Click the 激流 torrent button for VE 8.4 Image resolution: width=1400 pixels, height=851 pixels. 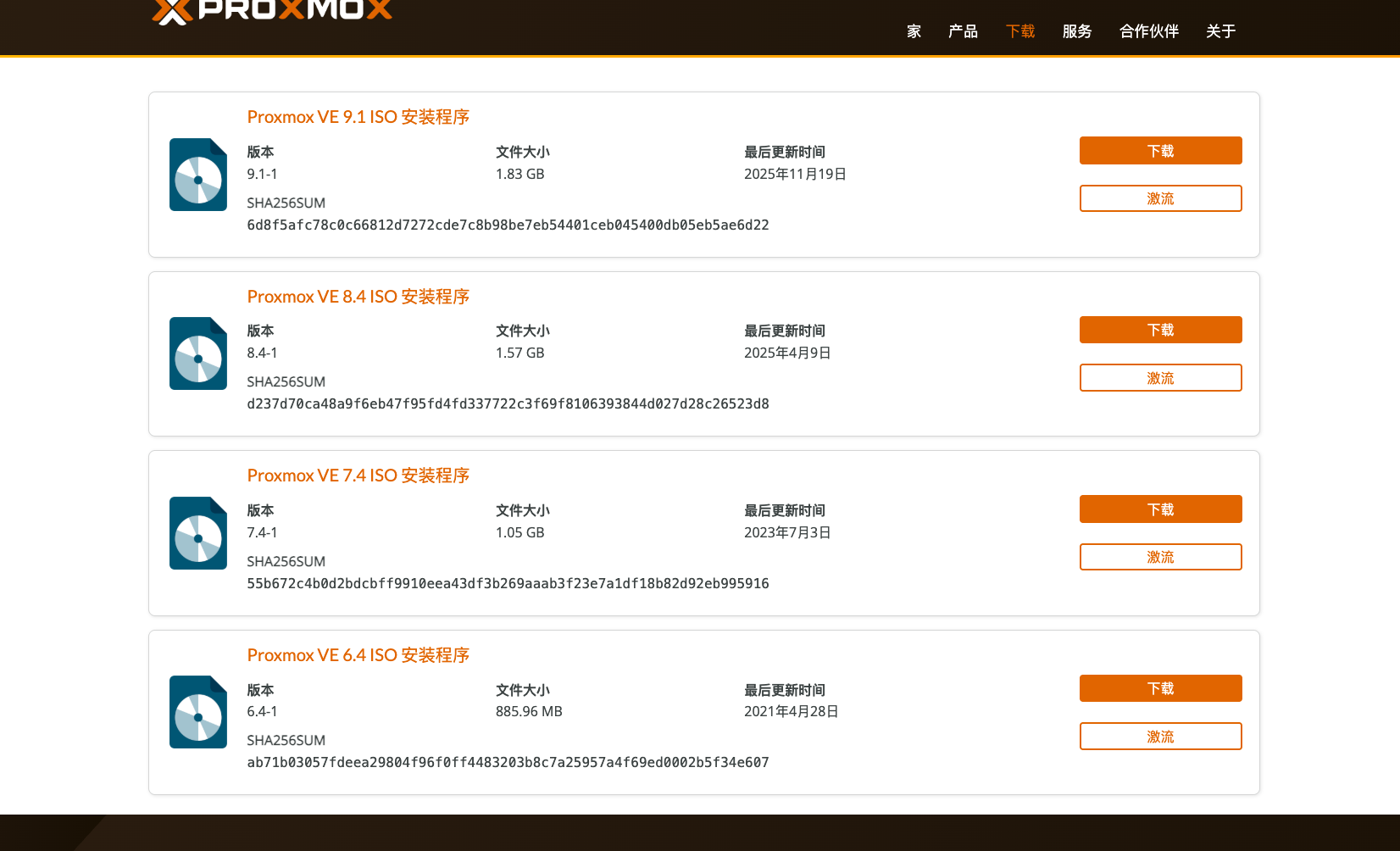pyautogui.click(x=1161, y=378)
